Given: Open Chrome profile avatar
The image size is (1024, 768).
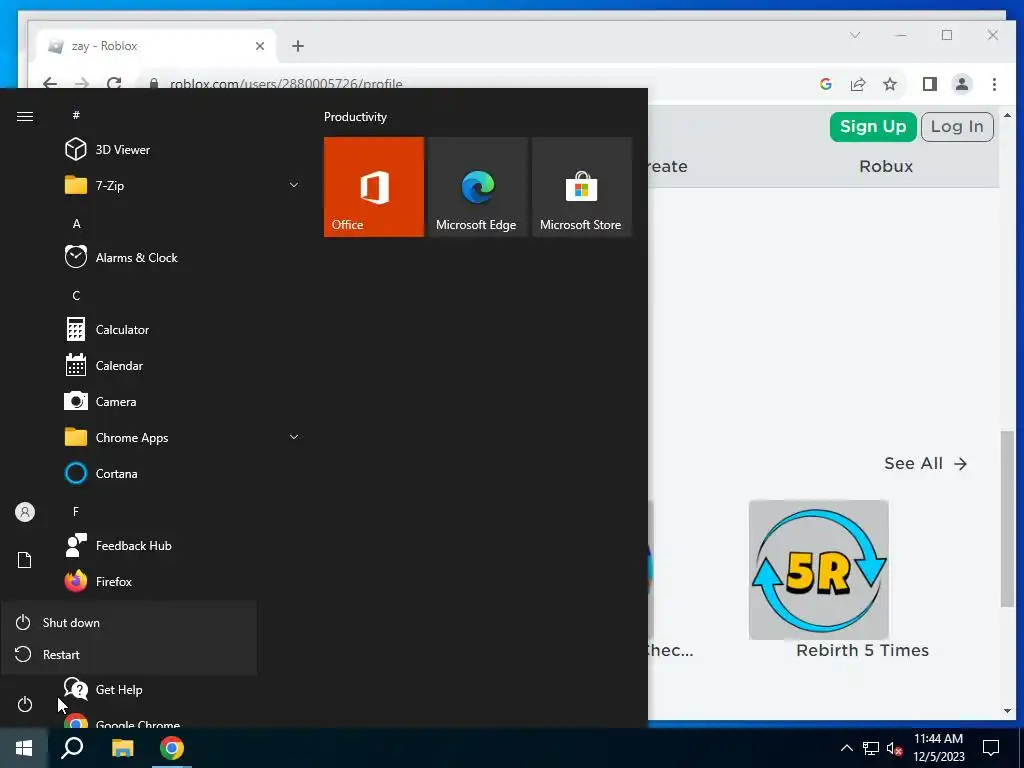Looking at the screenshot, I should 961,84.
